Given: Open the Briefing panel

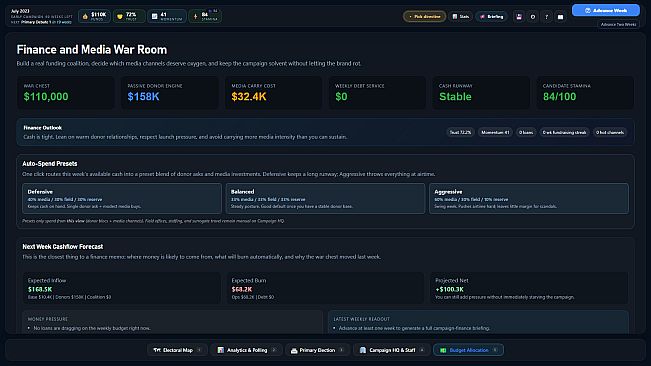Looking at the screenshot, I should 492,17.
